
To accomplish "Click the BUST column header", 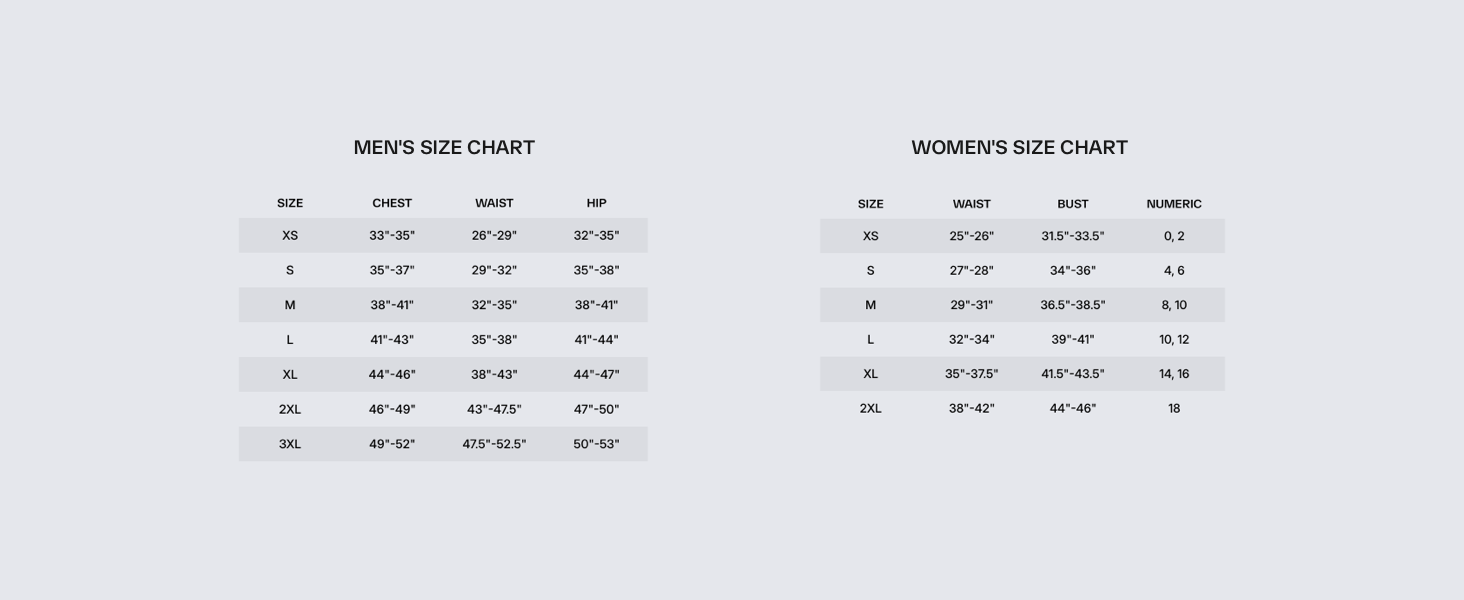I will (1073, 204).
